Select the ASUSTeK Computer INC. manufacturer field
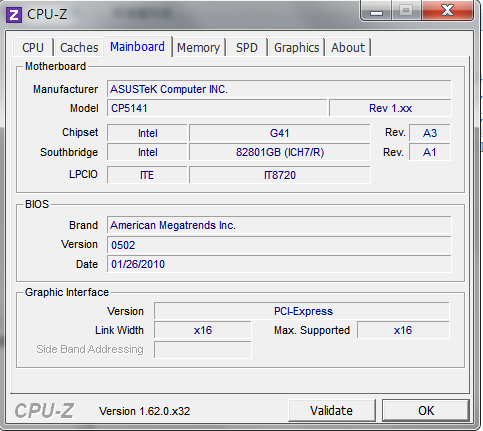Screen dimensions: 483x431 click(x=279, y=89)
